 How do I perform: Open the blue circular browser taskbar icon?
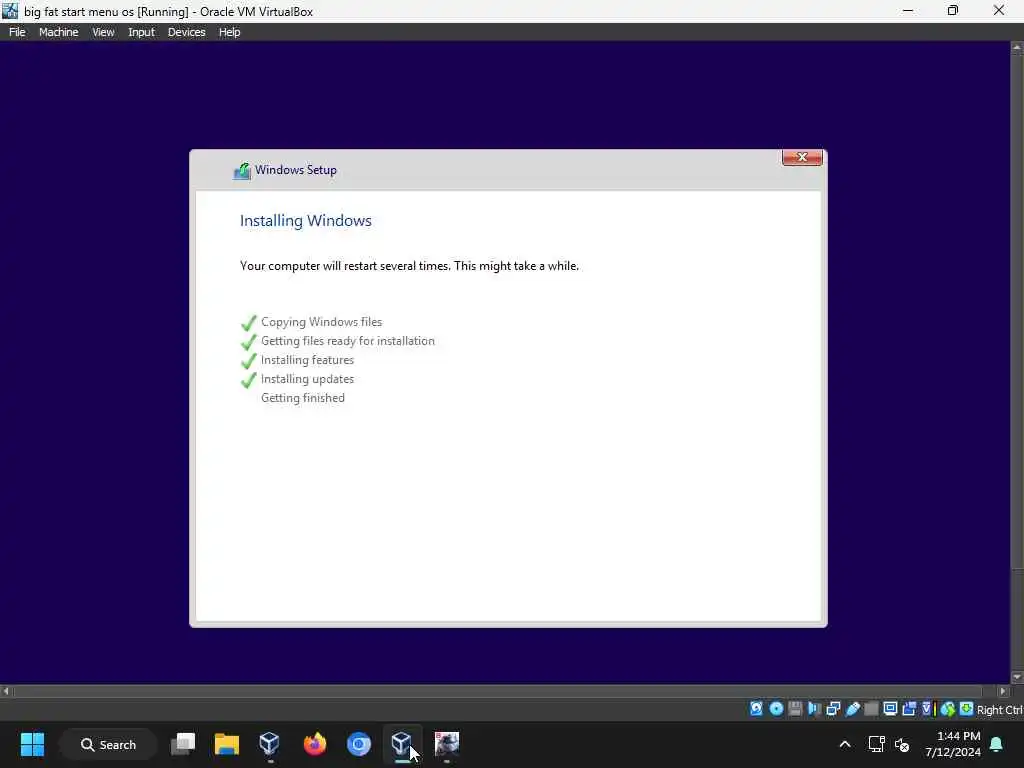pyautogui.click(x=359, y=744)
